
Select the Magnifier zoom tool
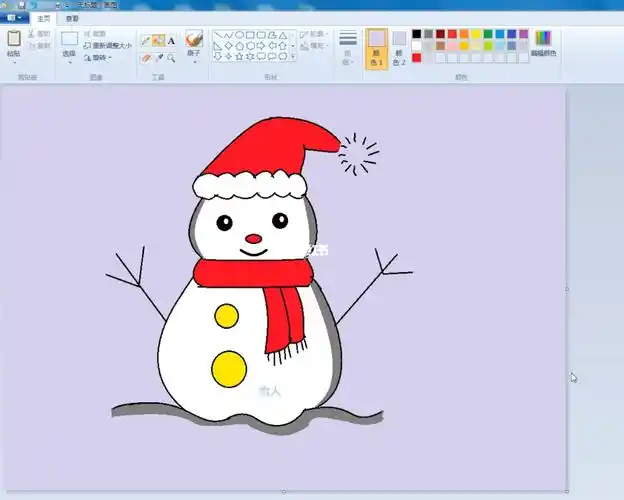pyautogui.click(x=171, y=57)
